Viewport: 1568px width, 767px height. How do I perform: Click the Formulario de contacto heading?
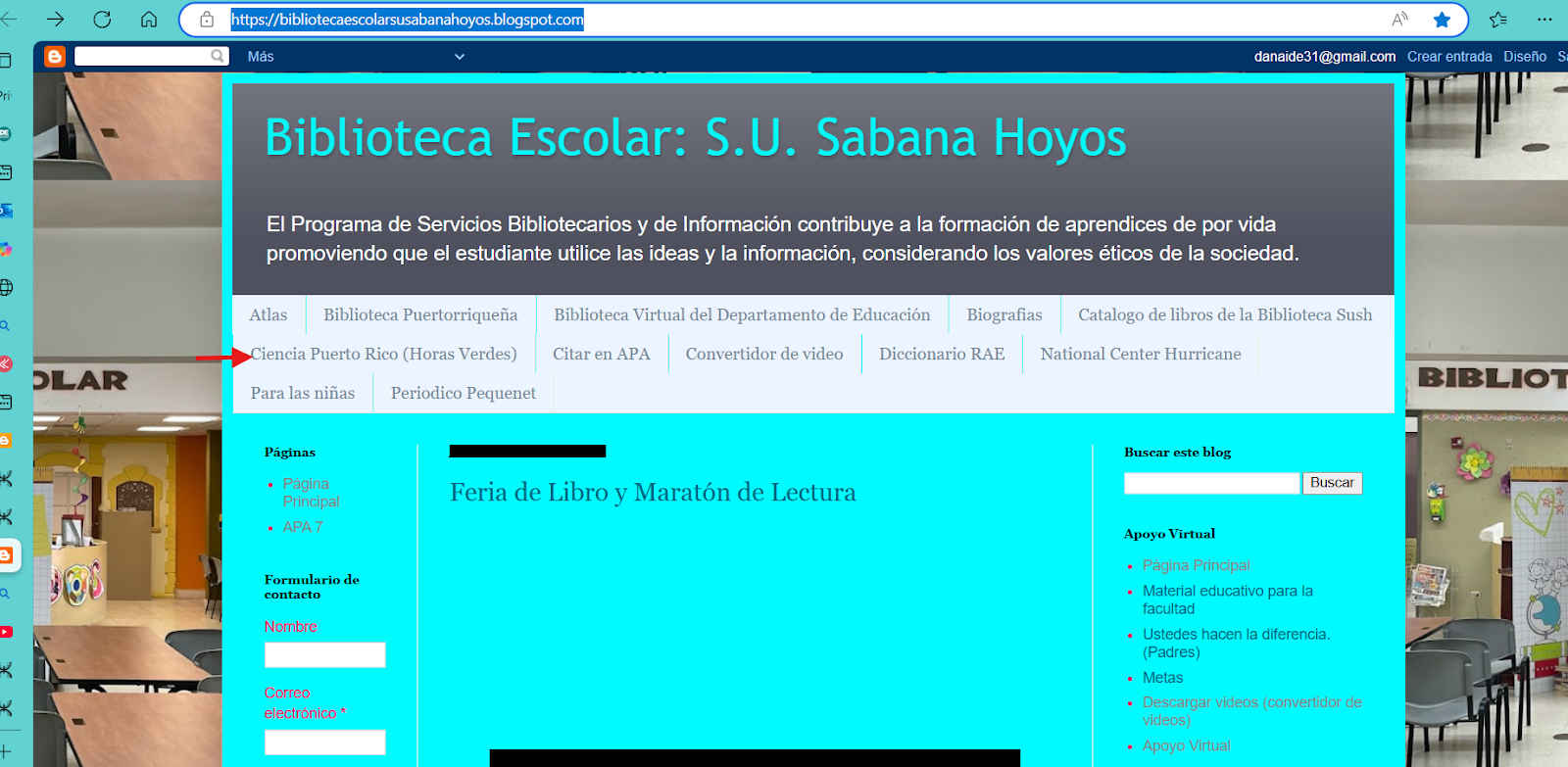click(x=312, y=587)
